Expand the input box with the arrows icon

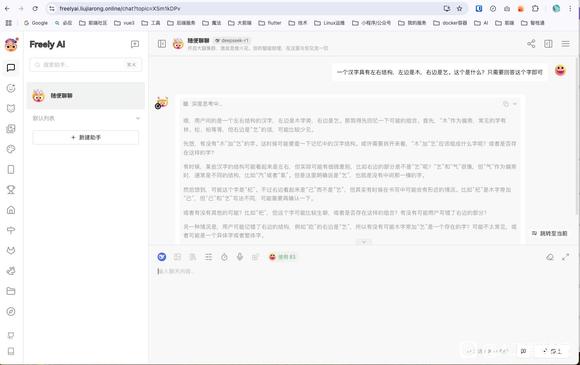(566, 257)
